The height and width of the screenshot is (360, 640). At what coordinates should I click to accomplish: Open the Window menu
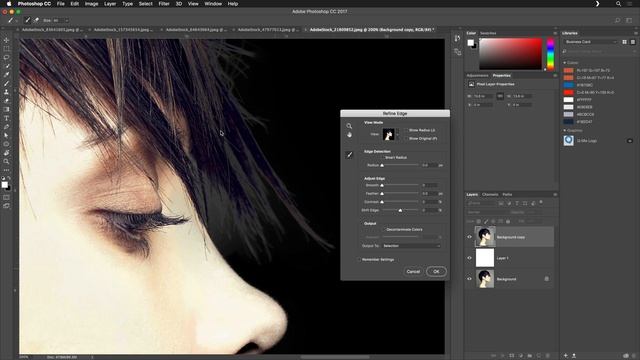coord(213,4)
